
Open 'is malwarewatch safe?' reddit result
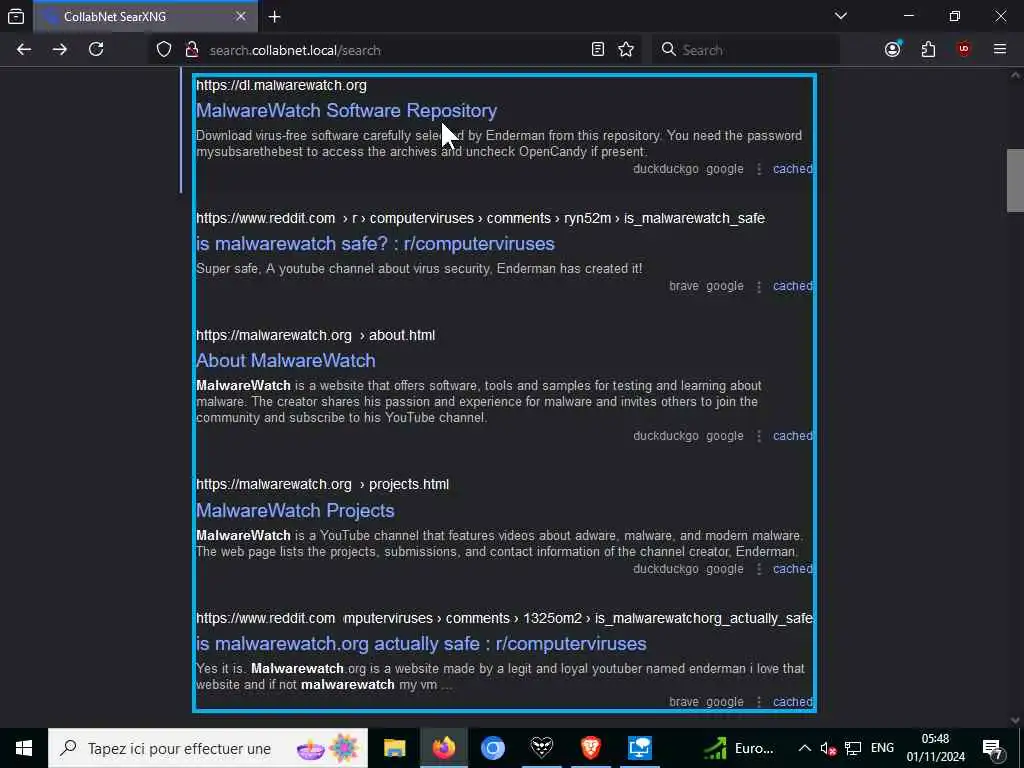click(376, 244)
